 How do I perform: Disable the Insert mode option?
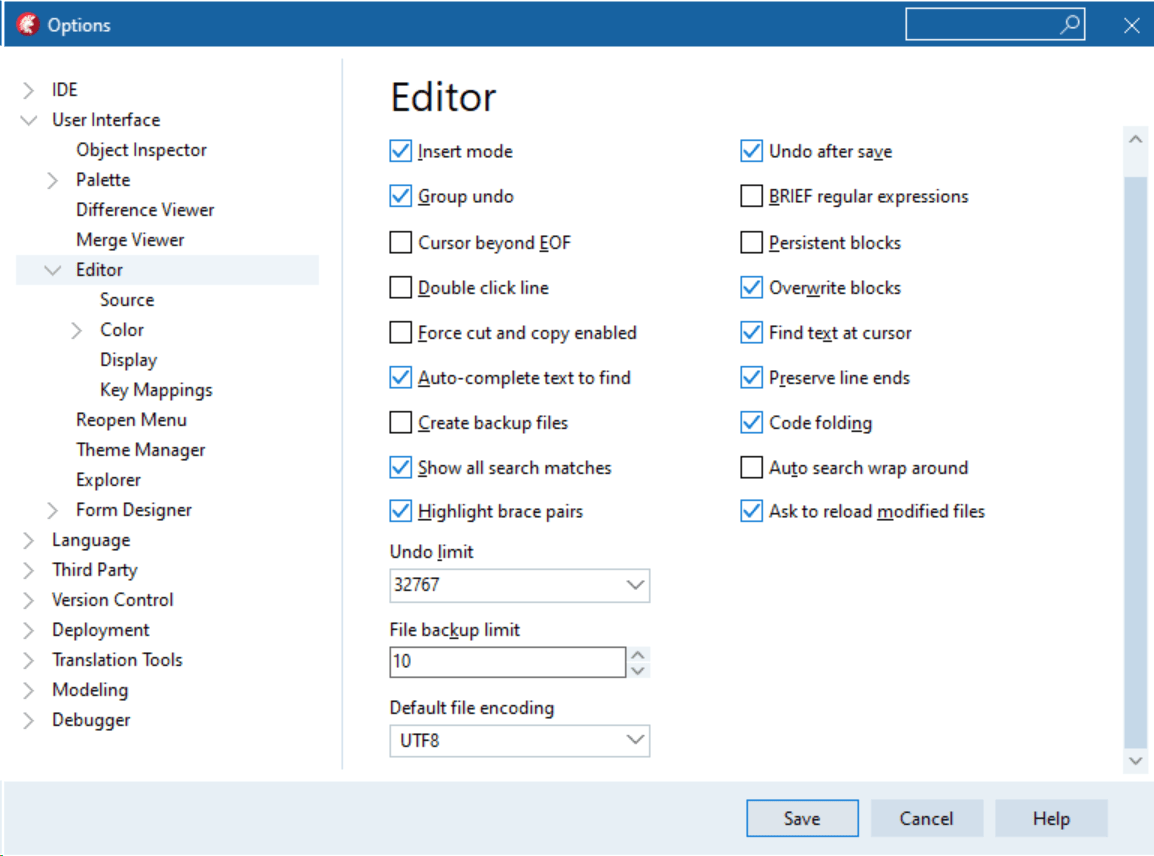[x=399, y=151]
